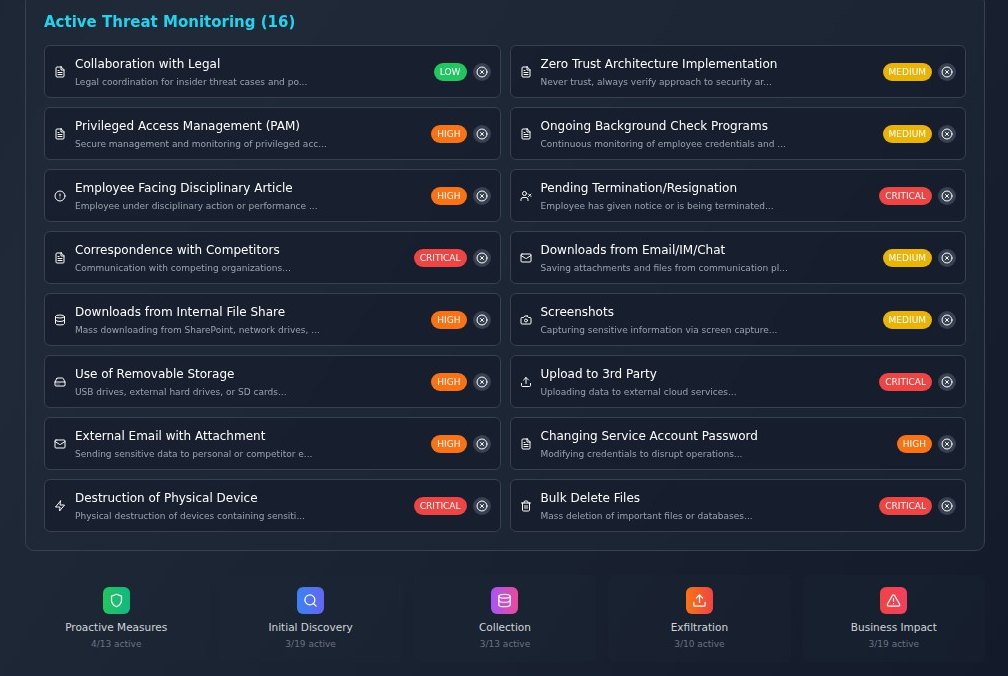
Task: Click the purple Collection database icon
Action: (x=504, y=600)
